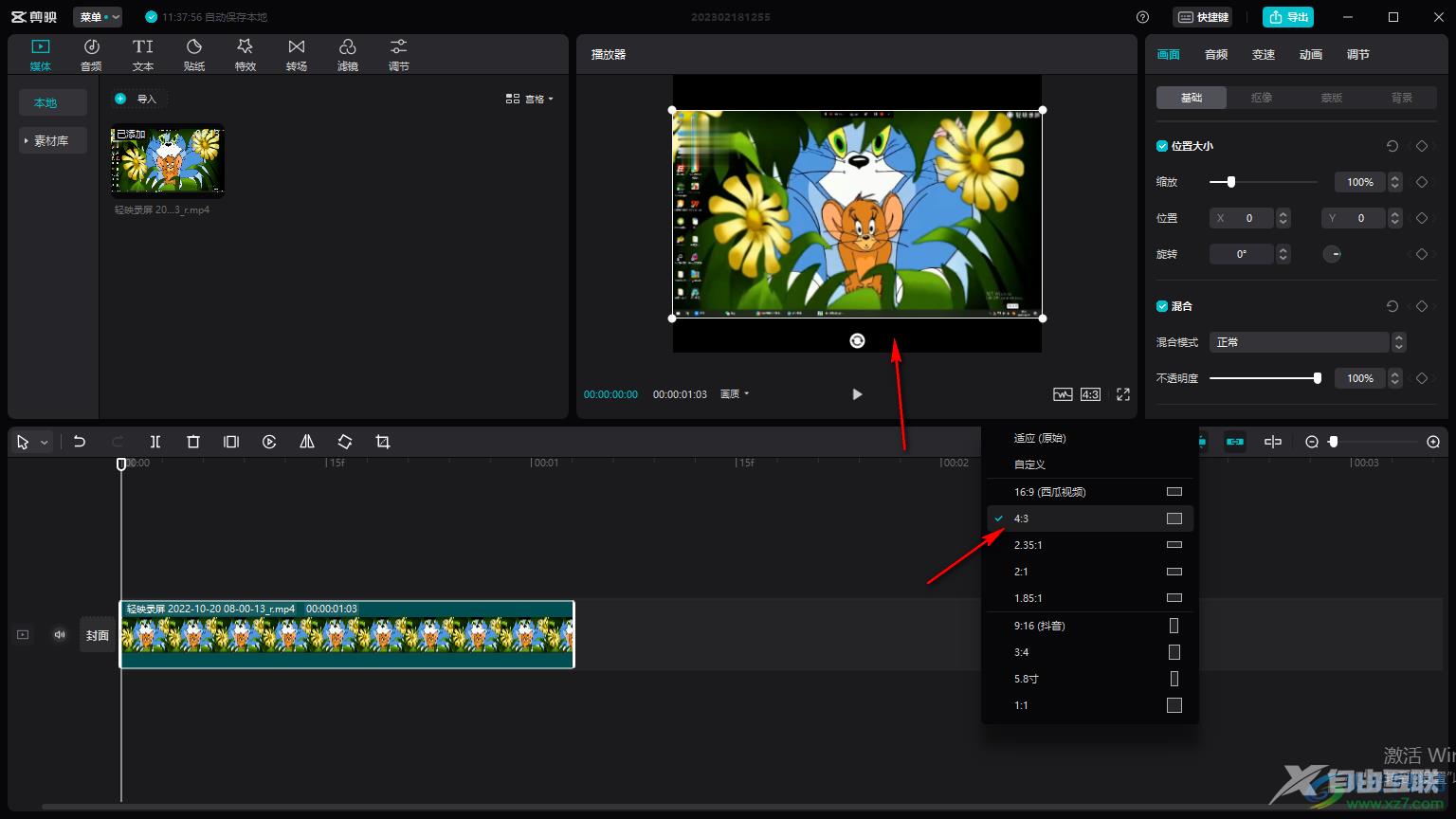
Task: Click the 封面 cover button
Action: pyautogui.click(x=98, y=635)
